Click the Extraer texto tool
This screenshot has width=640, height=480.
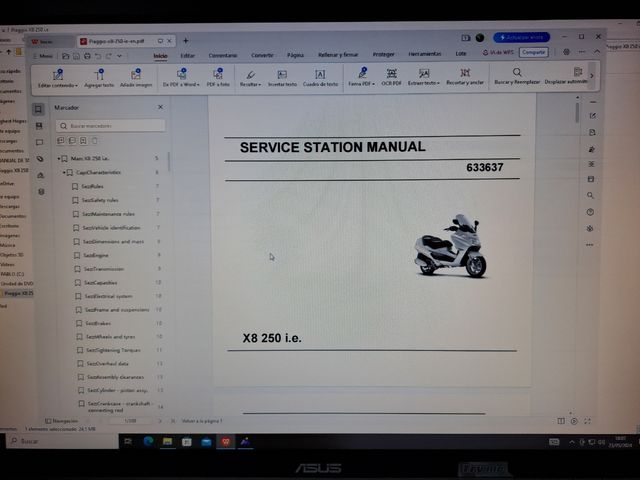424,77
